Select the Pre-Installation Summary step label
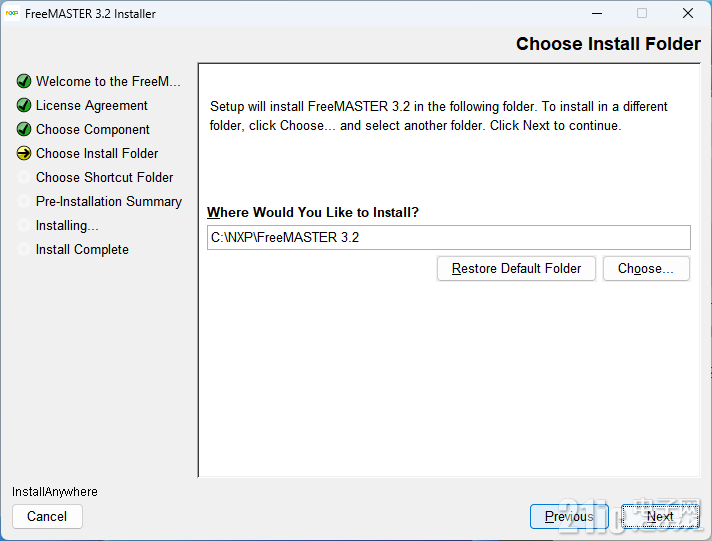The image size is (712, 541). click(109, 201)
